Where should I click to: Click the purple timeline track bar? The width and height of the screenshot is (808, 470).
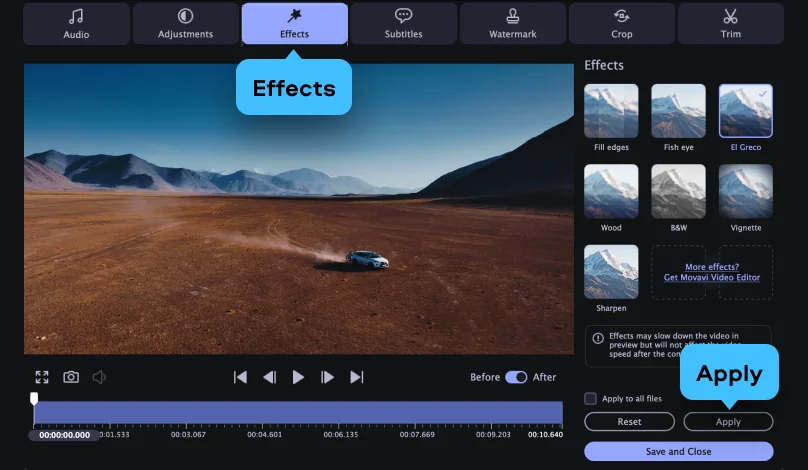coord(298,413)
